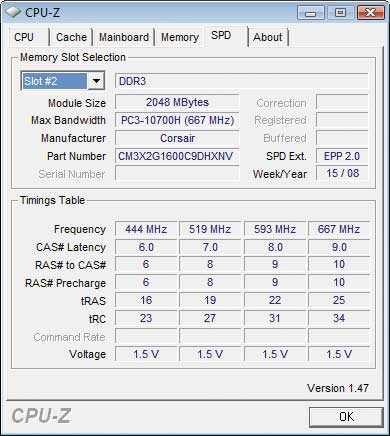Click the CAS# Latency row label
This screenshot has width=390, height=436.
(71, 247)
